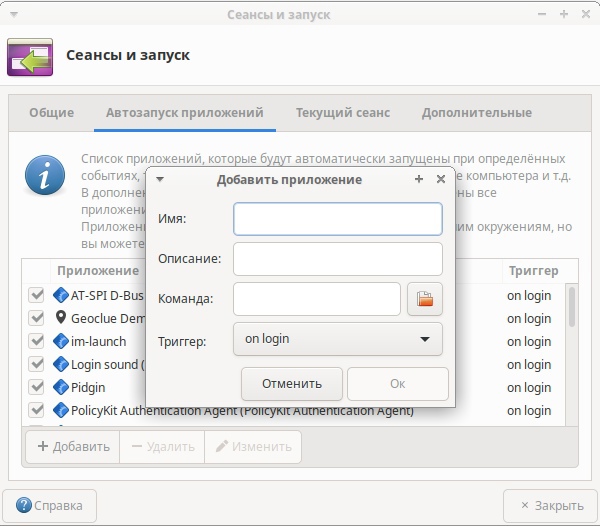
Task: Click the folder browse icon beside Команда
Action: [x=425, y=299]
